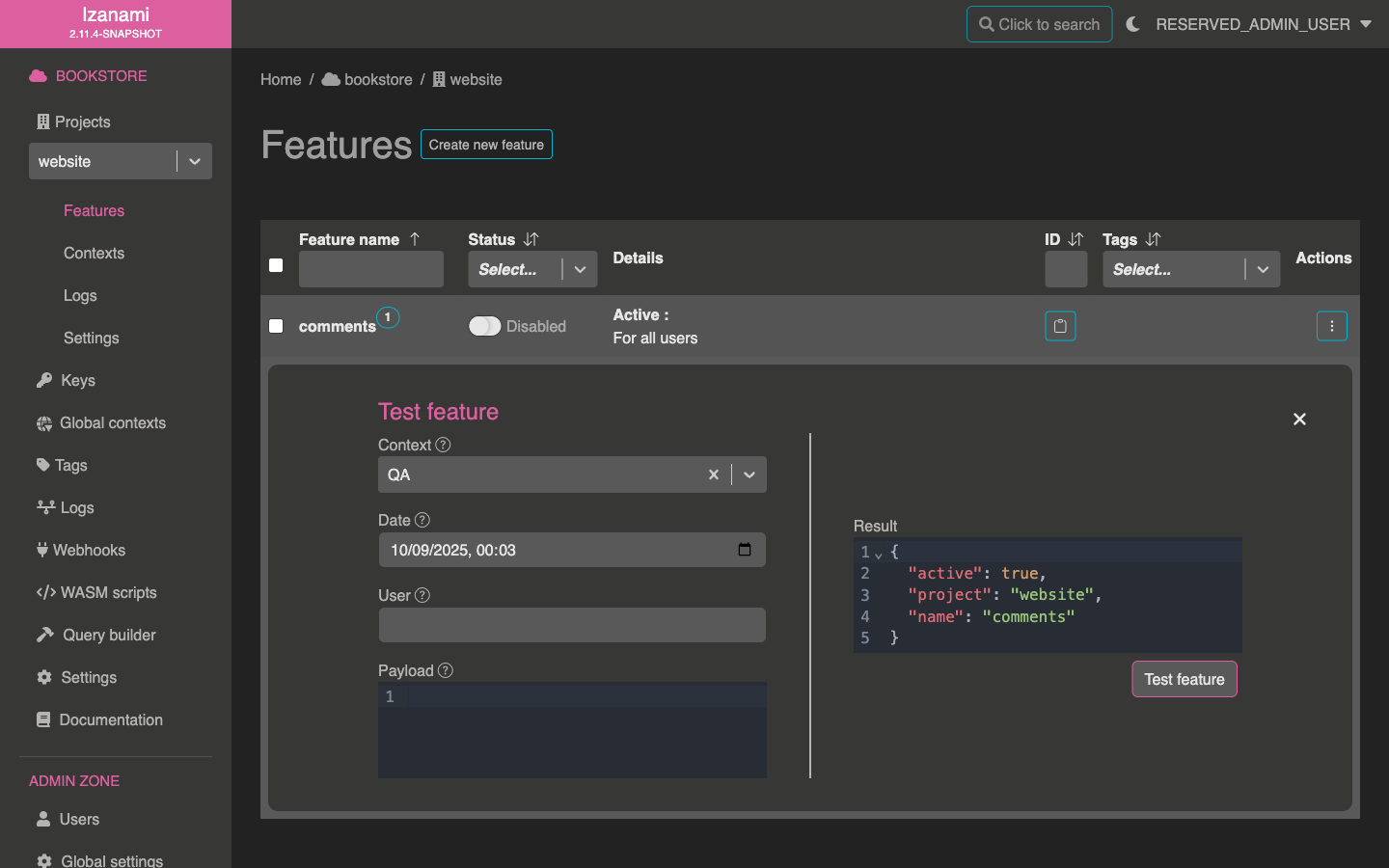Clear the QA context selection
The height and width of the screenshot is (868, 1389).
[714, 475]
